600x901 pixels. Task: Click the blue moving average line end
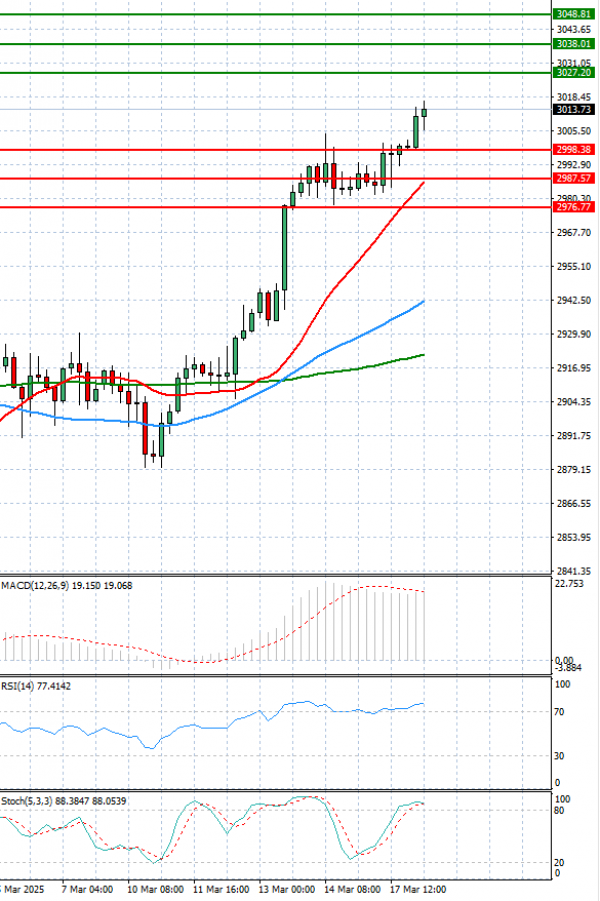click(423, 301)
